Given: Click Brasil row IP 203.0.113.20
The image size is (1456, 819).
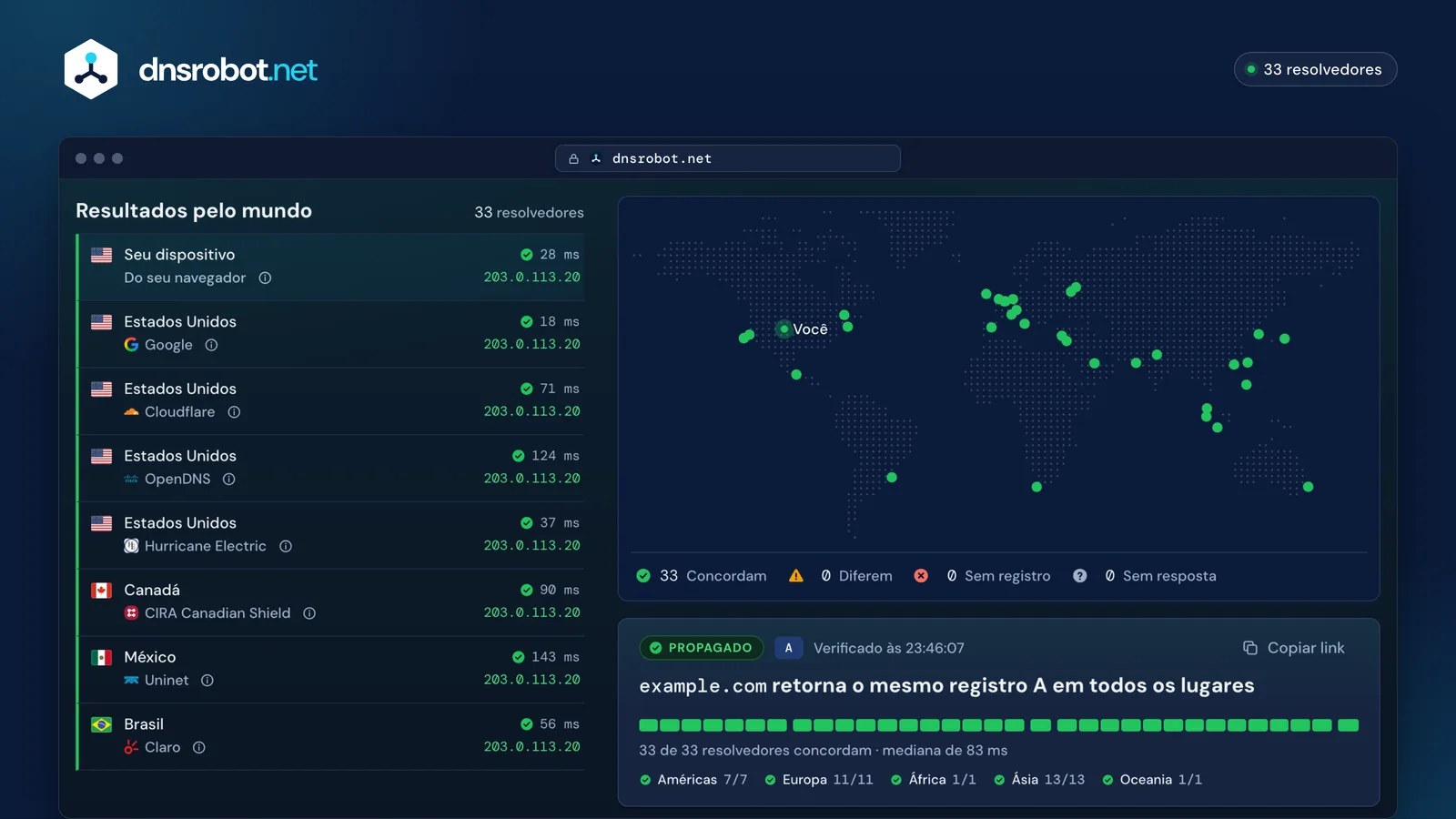Looking at the screenshot, I should [x=531, y=747].
